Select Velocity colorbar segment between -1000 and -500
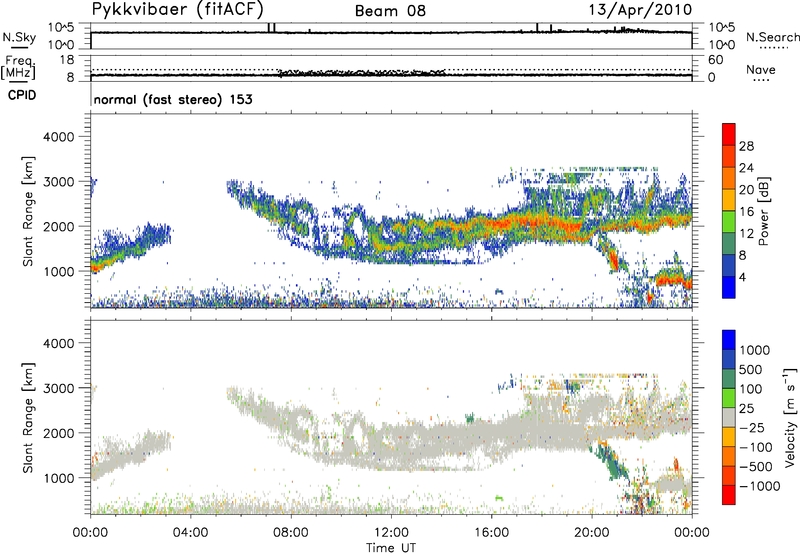Screen dimensions: 800x554 coord(729,476)
